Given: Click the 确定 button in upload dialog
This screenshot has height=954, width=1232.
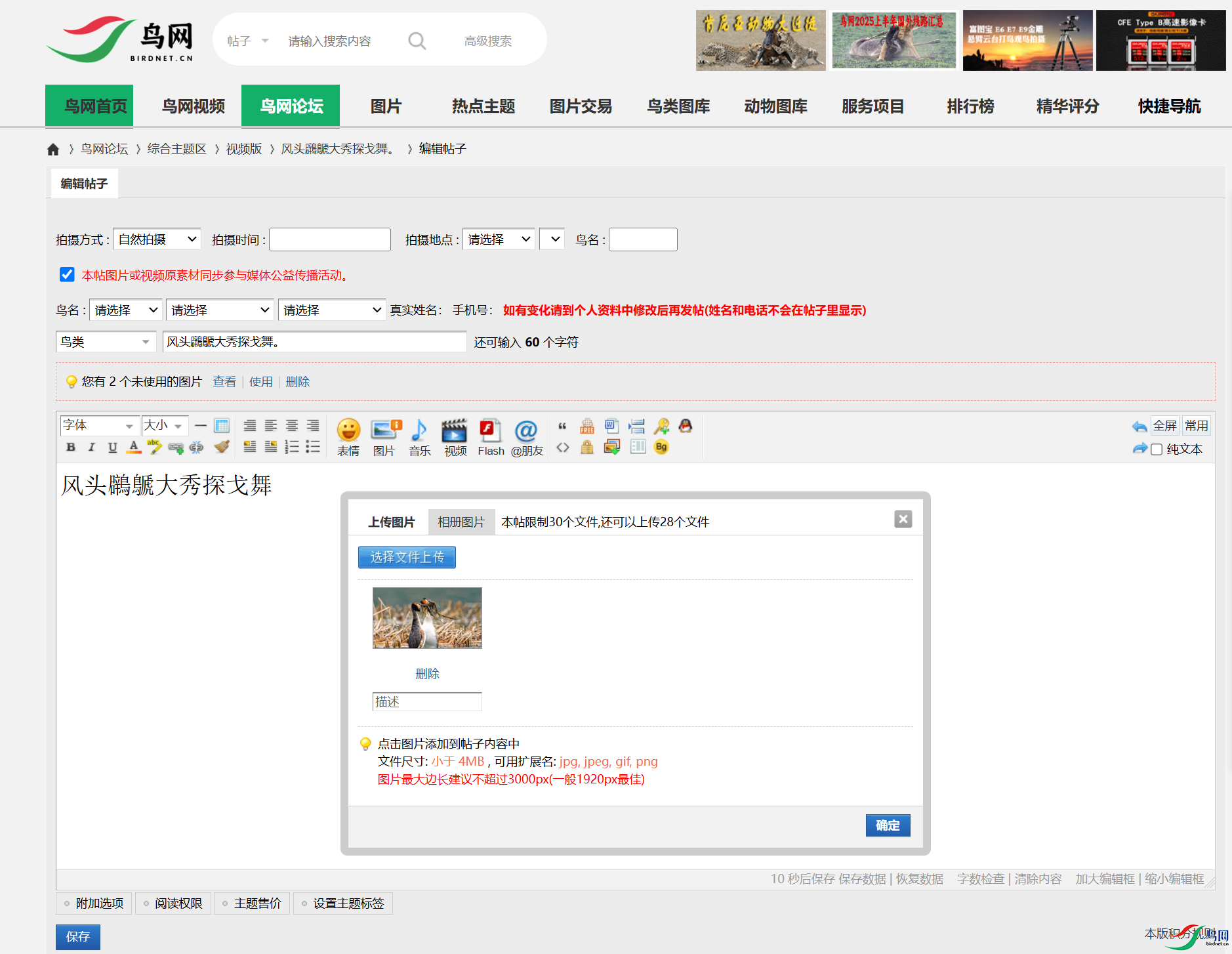Looking at the screenshot, I should [888, 825].
